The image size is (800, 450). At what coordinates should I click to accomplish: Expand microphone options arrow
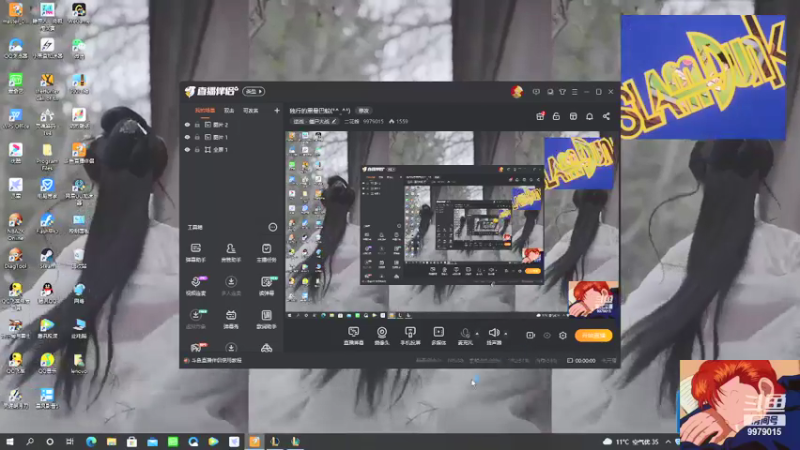477,334
